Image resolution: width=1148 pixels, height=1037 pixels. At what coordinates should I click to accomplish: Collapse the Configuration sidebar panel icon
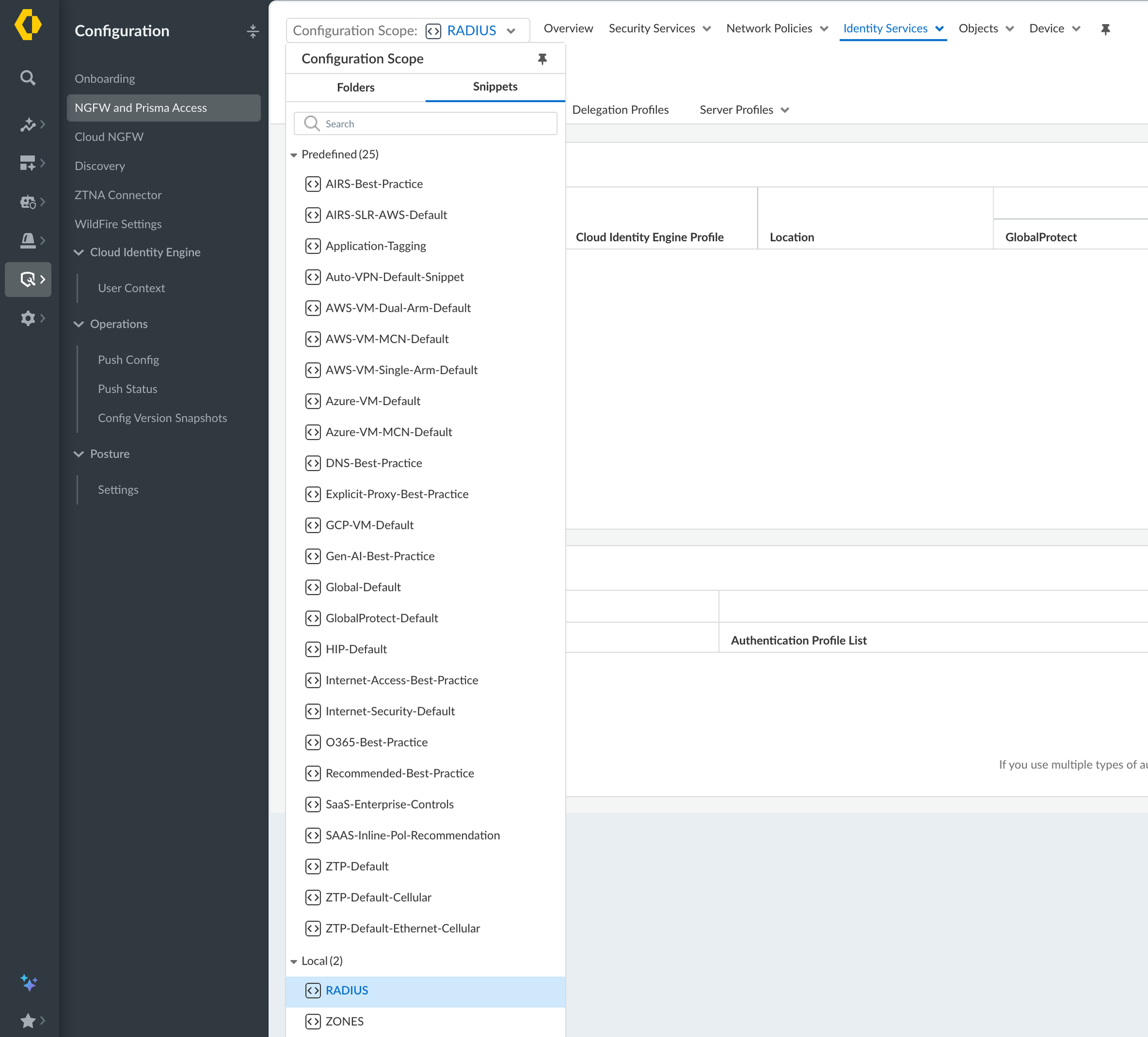tap(253, 31)
